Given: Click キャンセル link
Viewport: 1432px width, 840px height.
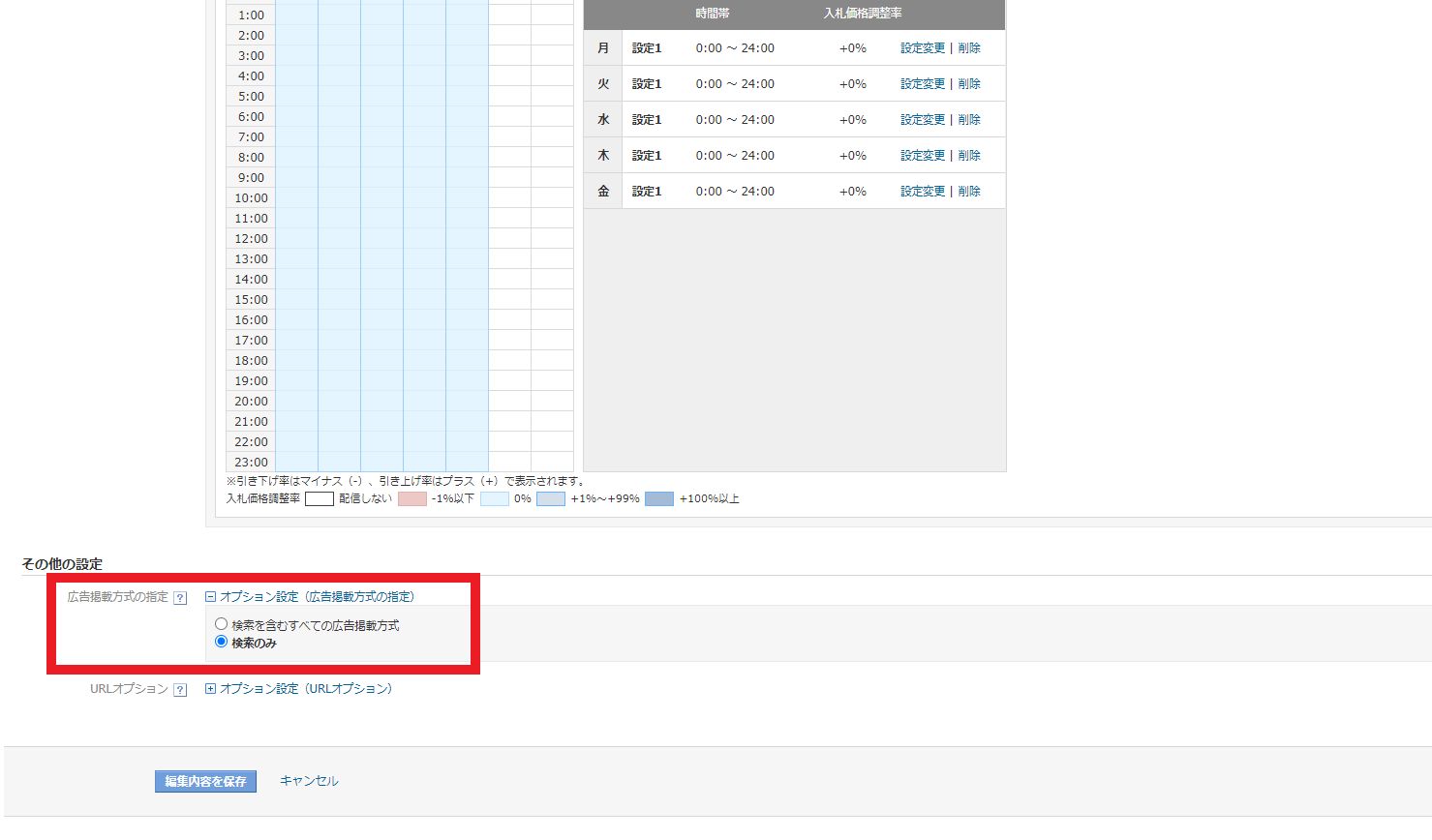Looking at the screenshot, I should [309, 781].
